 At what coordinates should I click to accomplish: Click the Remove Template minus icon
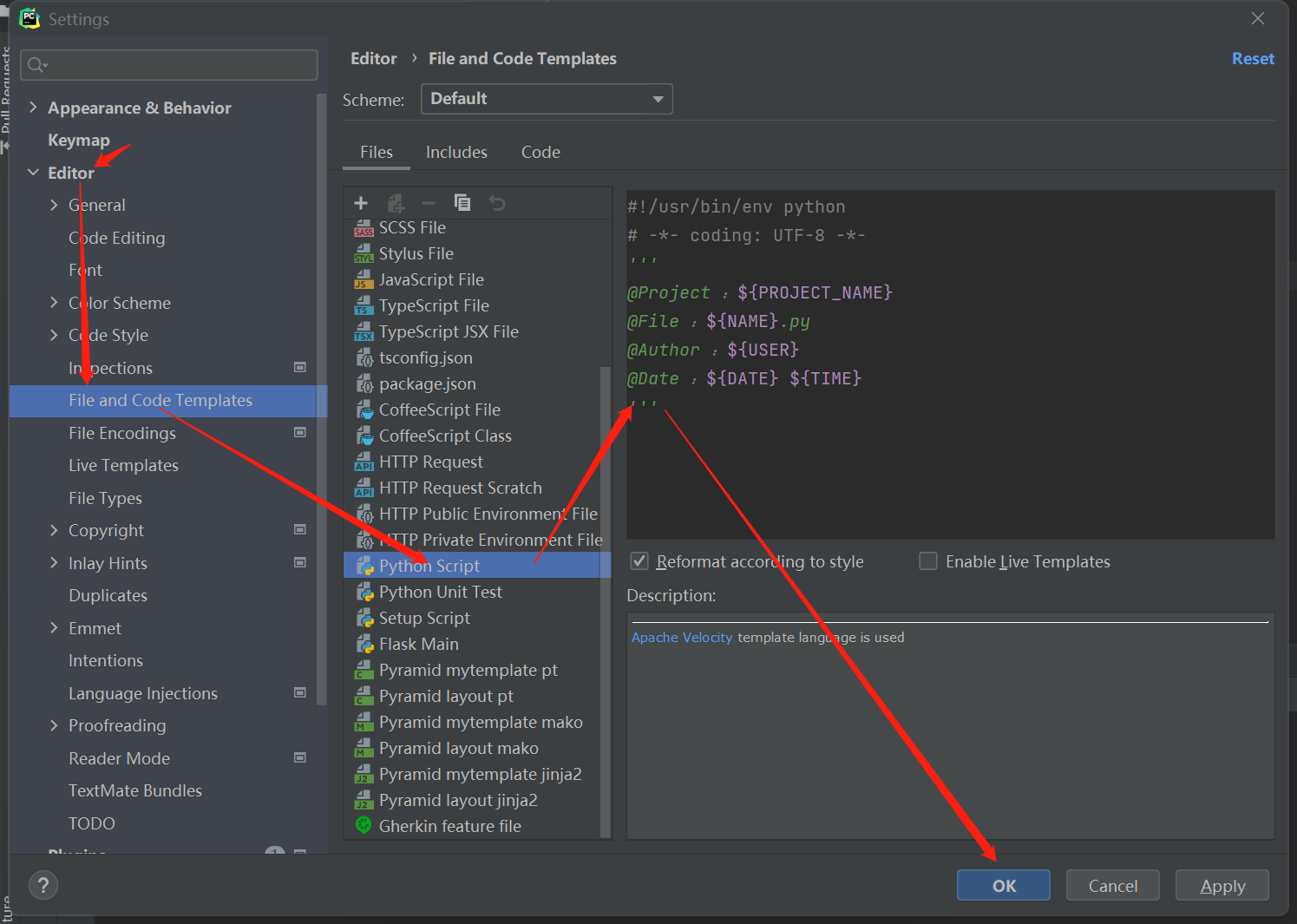point(429,203)
